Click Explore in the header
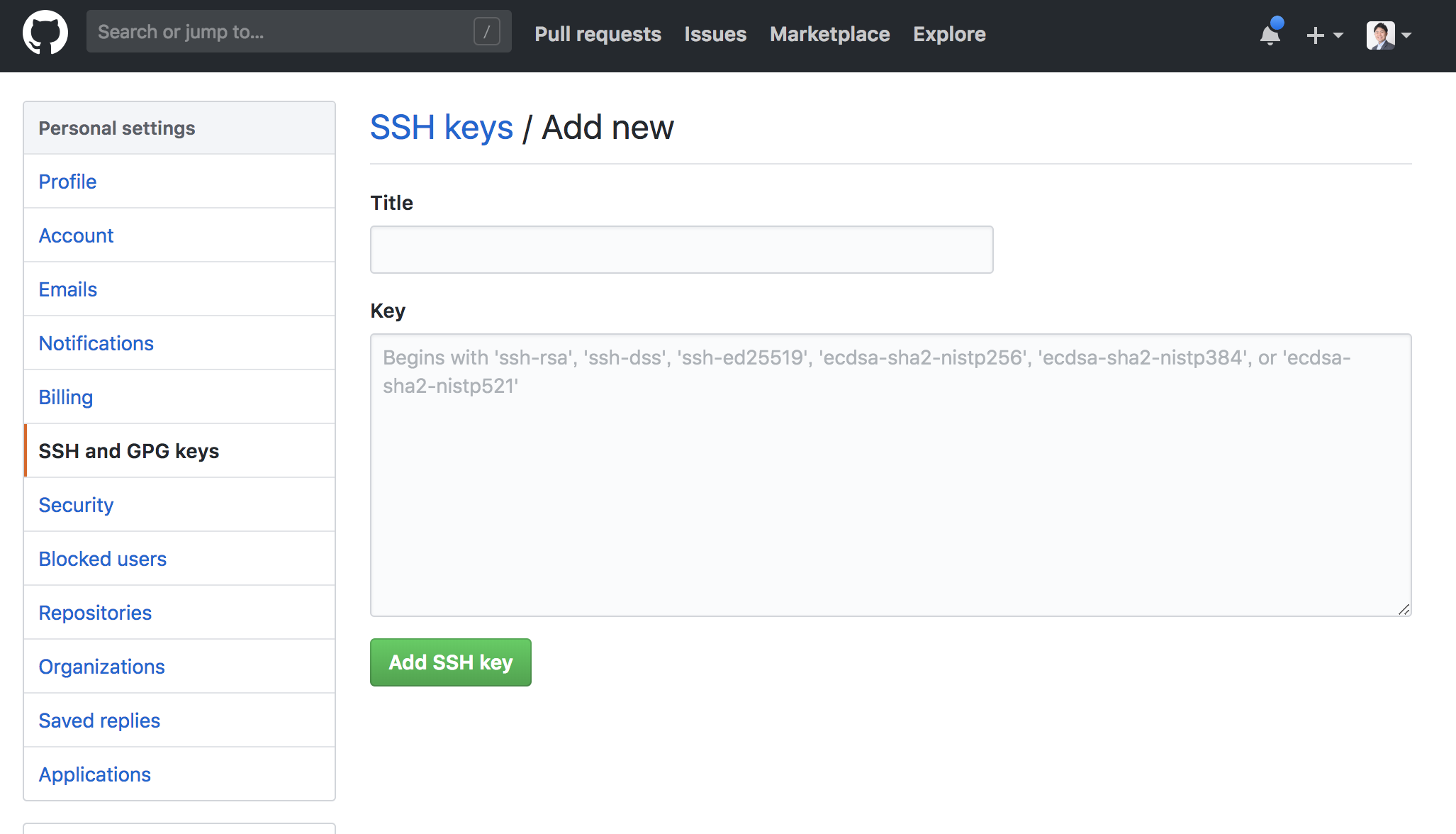1456x834 pixels. tap(949, 34)
